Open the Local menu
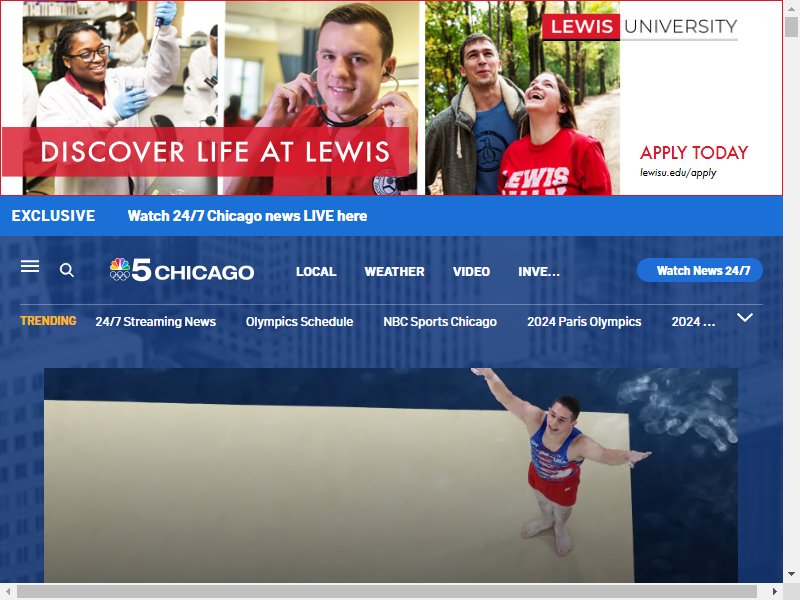This screenshot has height=600, width=800. [316, 271]
